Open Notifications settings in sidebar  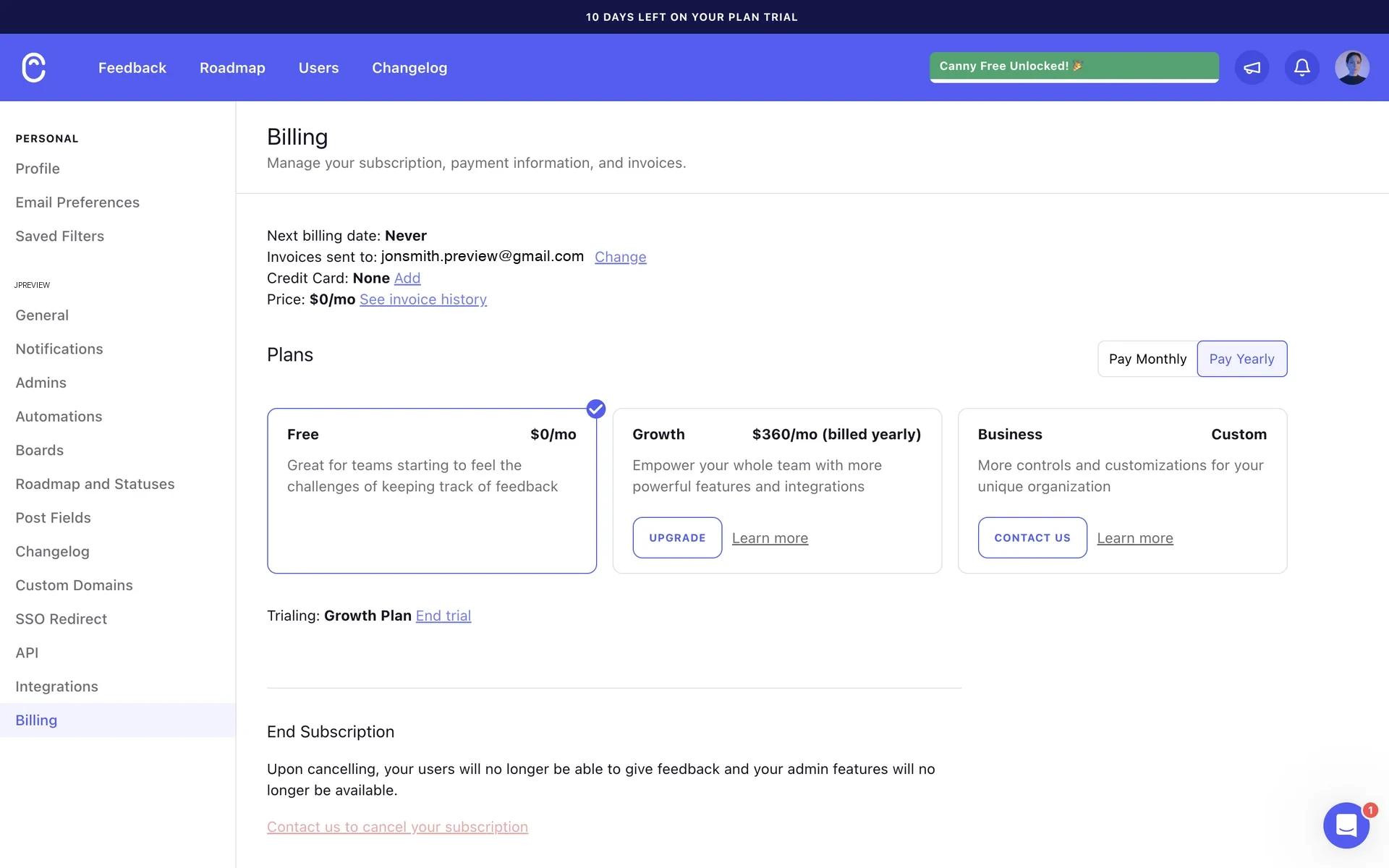(x=59, y=349)
